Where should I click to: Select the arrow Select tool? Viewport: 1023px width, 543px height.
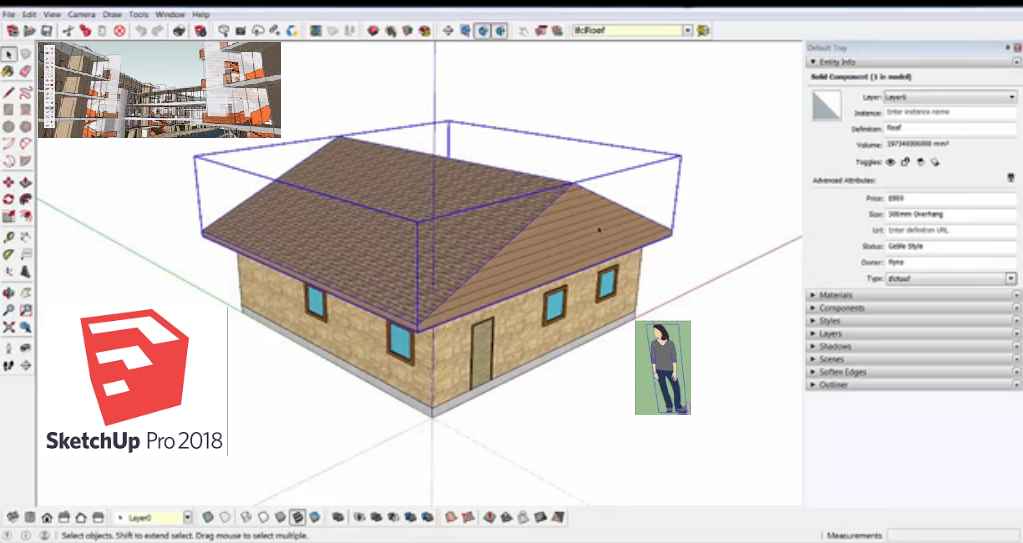(9, 54)
